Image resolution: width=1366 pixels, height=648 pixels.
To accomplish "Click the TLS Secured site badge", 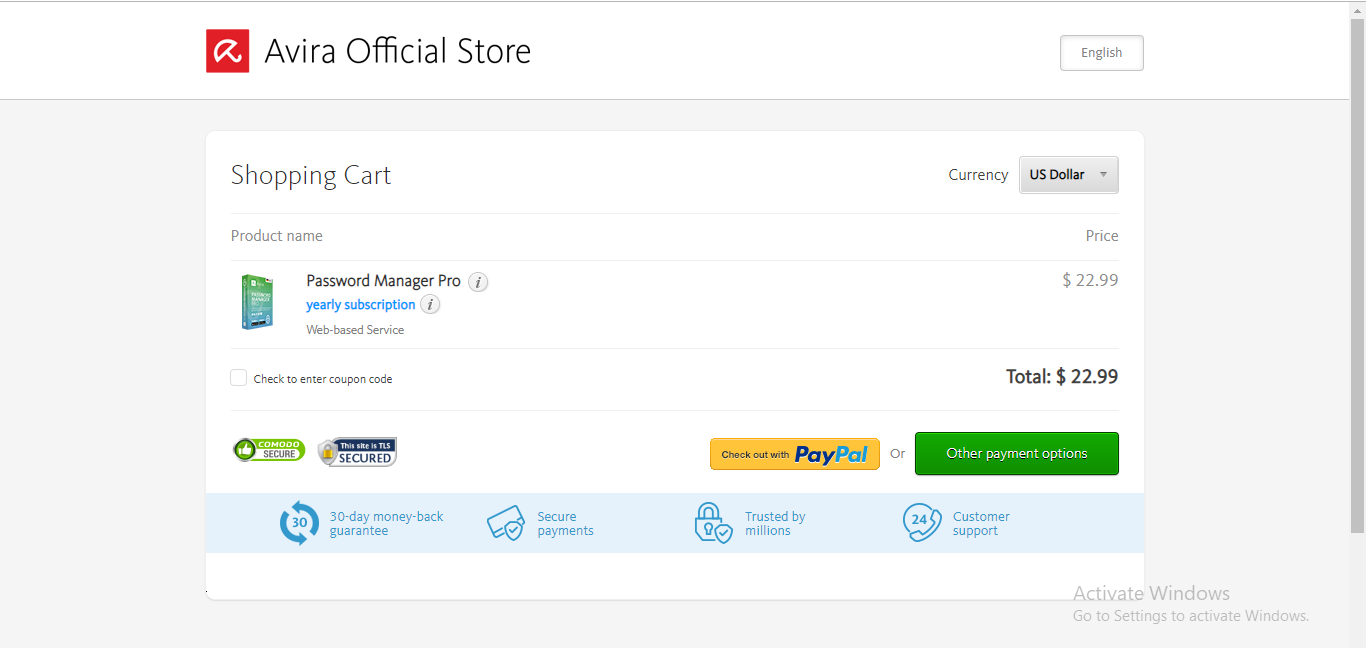I will tap(357, 452).
